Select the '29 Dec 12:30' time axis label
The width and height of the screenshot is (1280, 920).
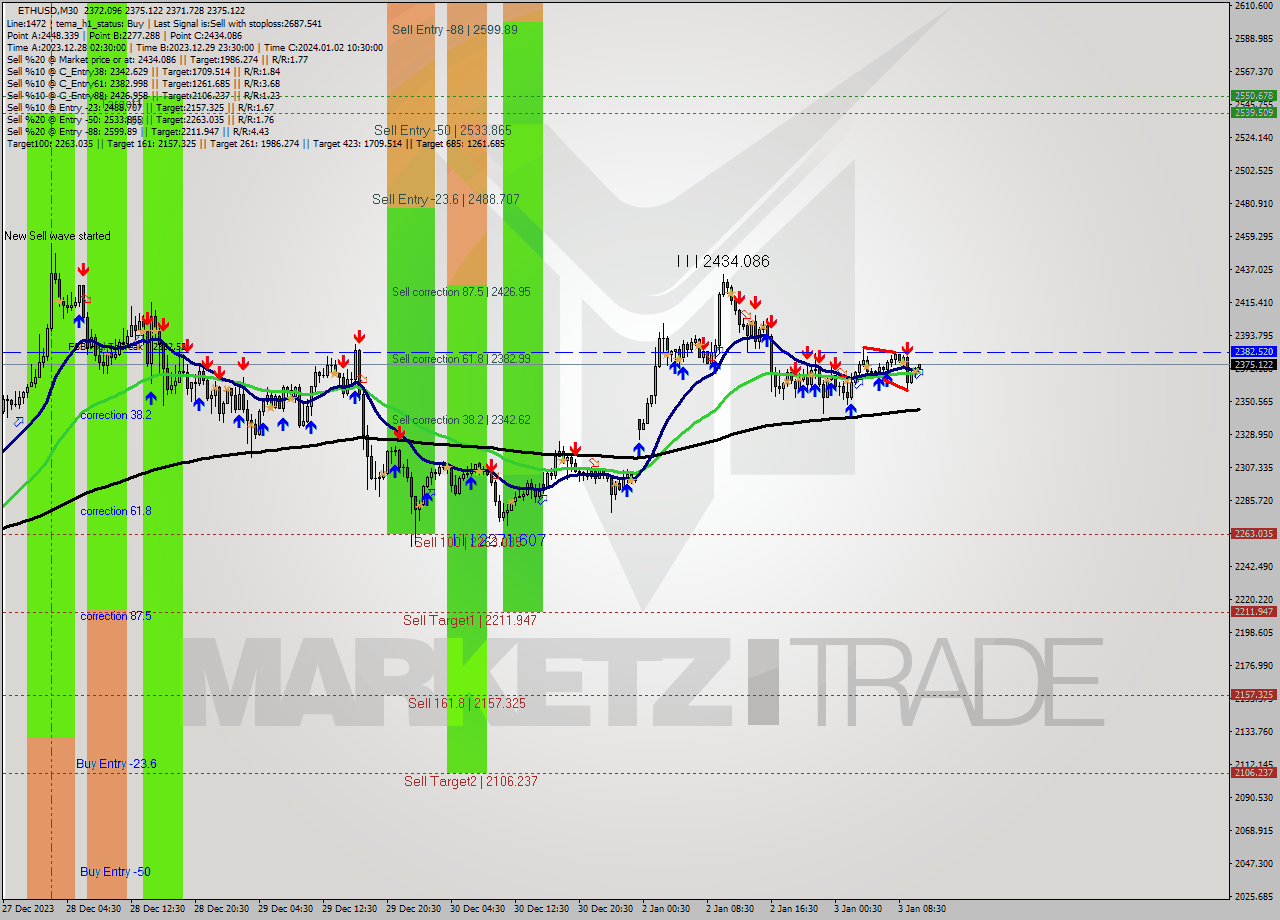point(349,909)
